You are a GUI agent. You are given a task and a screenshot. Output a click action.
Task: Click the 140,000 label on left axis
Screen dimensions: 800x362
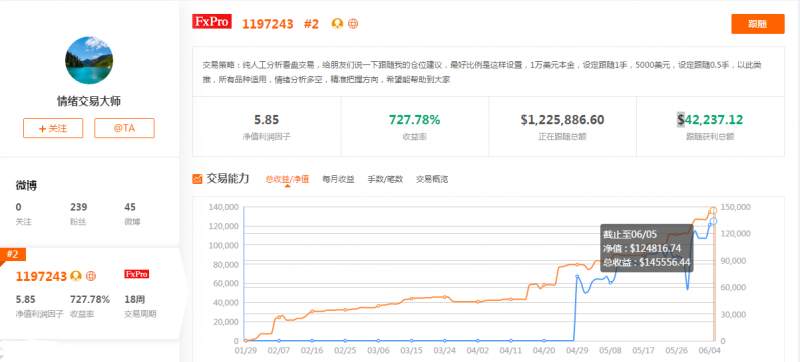point(223,207)
